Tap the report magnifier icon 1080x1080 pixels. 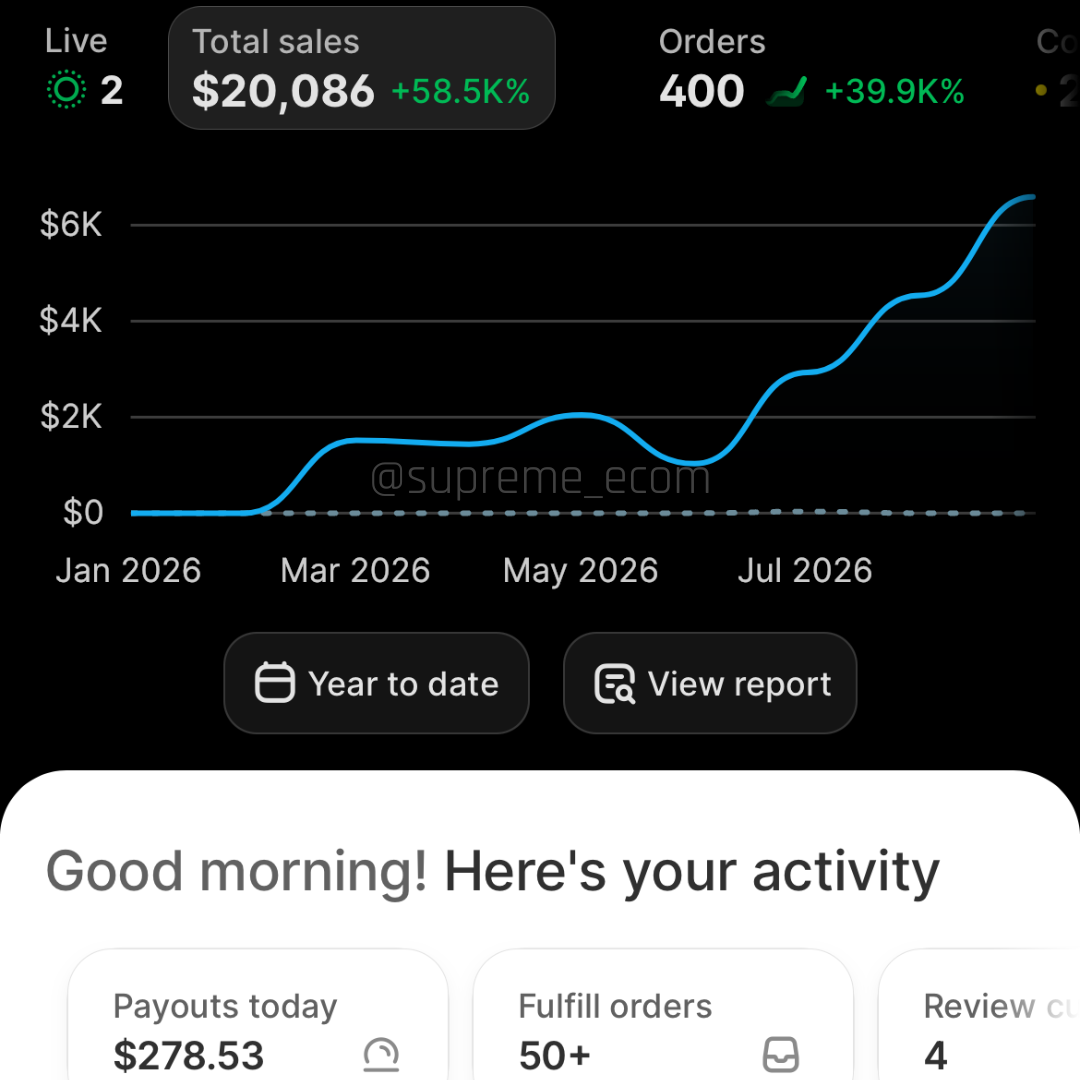click(x=614, y=683)
